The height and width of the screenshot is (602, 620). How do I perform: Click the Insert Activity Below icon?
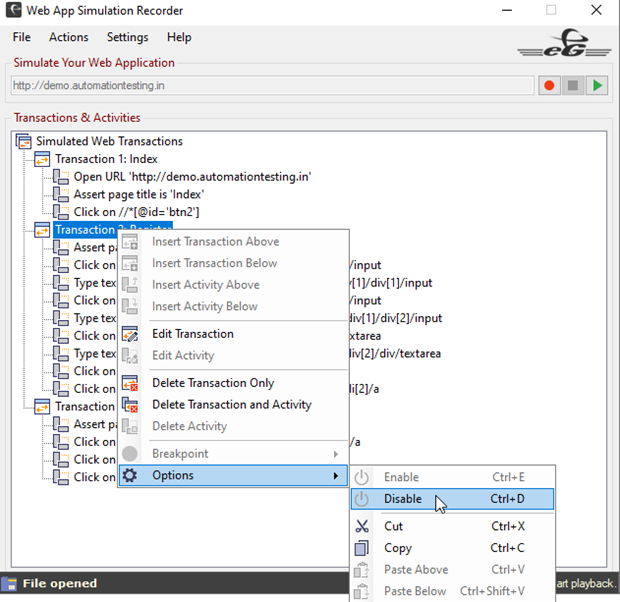pos(130,306)
